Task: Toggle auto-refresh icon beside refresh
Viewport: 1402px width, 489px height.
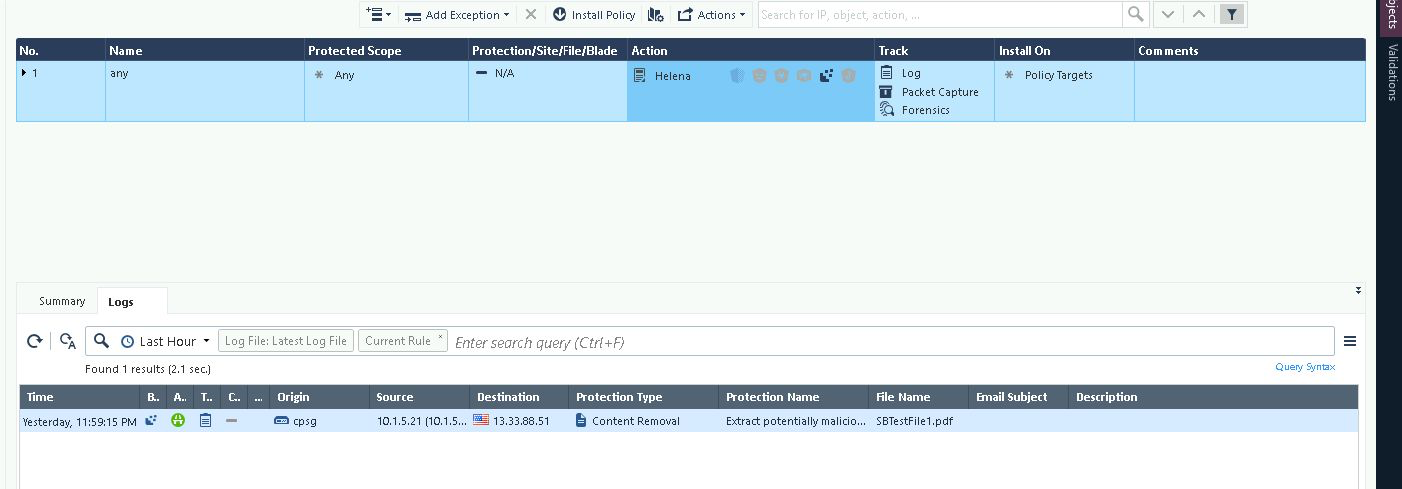Action: 68,342
